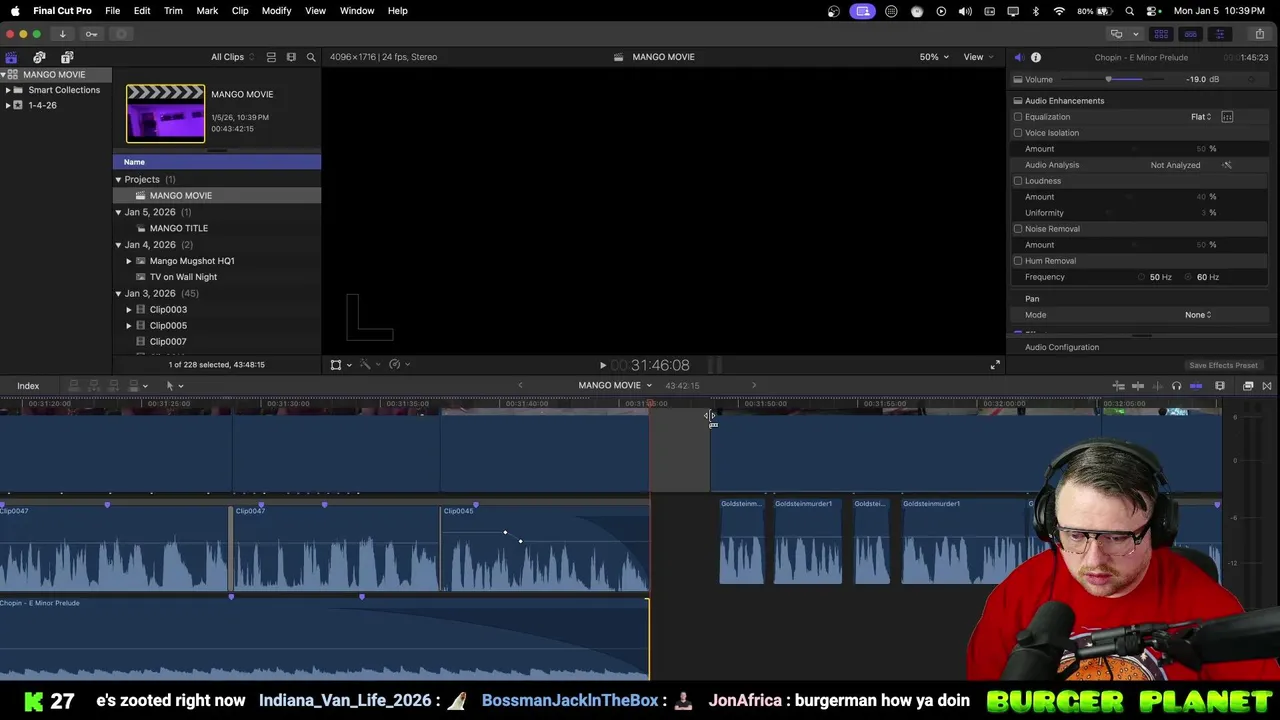Viewport: 1280px width, 720px height.
Task: Collapse the Projects group
Action: click(118, 180)
